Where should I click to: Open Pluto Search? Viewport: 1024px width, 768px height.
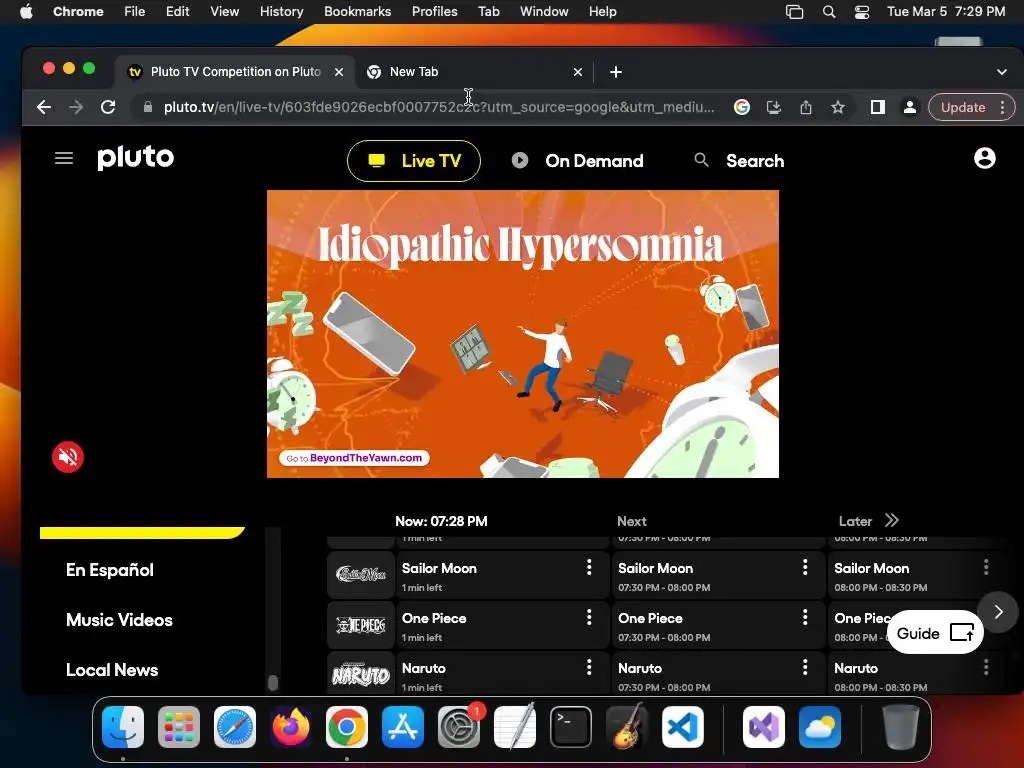tap(739, 161)
